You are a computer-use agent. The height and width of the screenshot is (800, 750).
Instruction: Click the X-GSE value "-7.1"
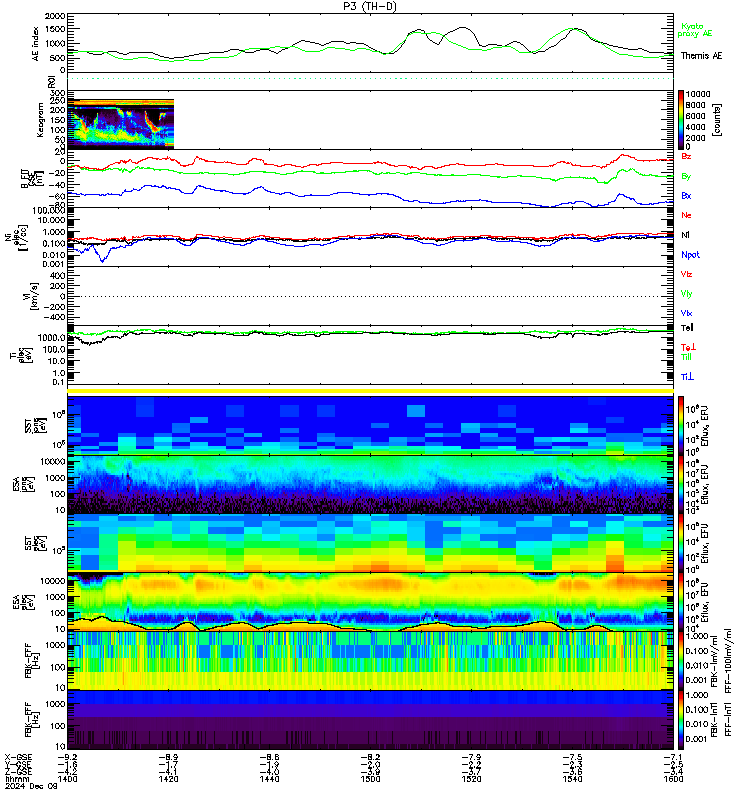click(673, 757)
